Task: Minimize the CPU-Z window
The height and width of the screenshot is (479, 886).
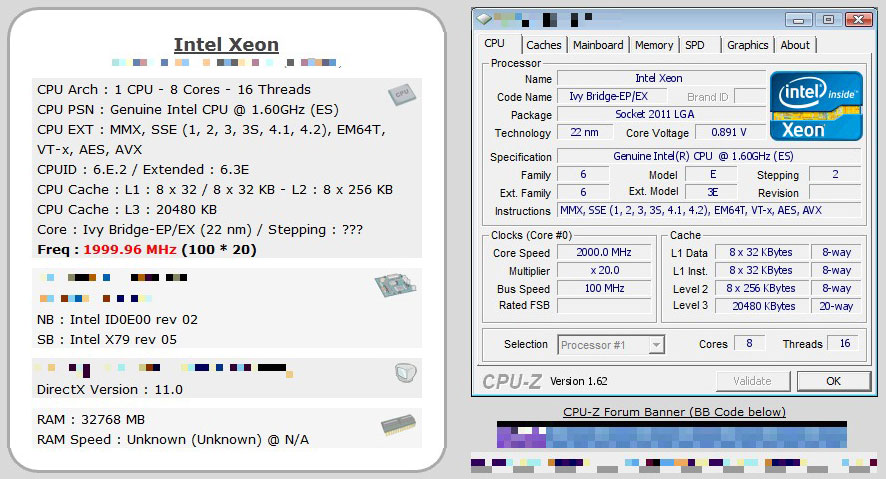Action: [798, 20]
